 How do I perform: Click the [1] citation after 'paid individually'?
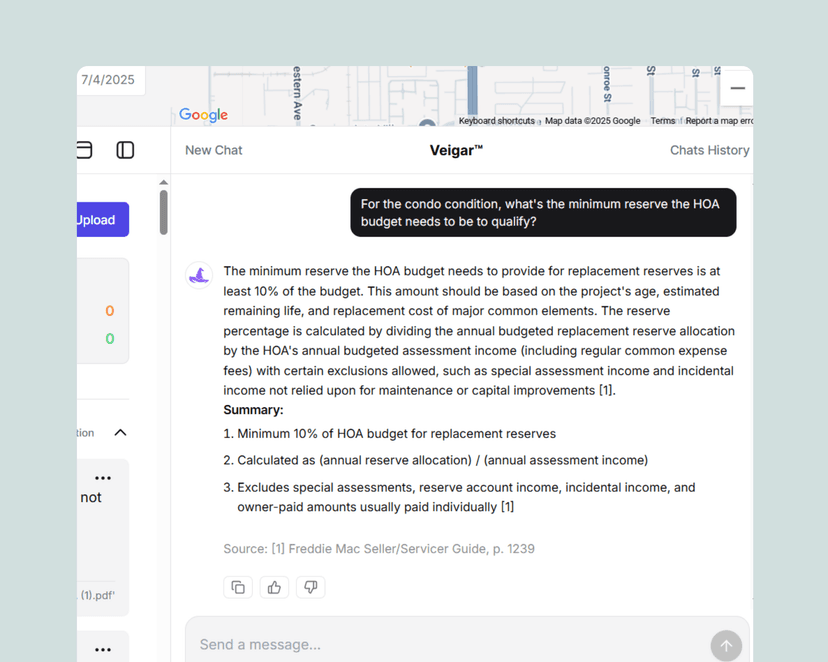click(x=507, y=507)
